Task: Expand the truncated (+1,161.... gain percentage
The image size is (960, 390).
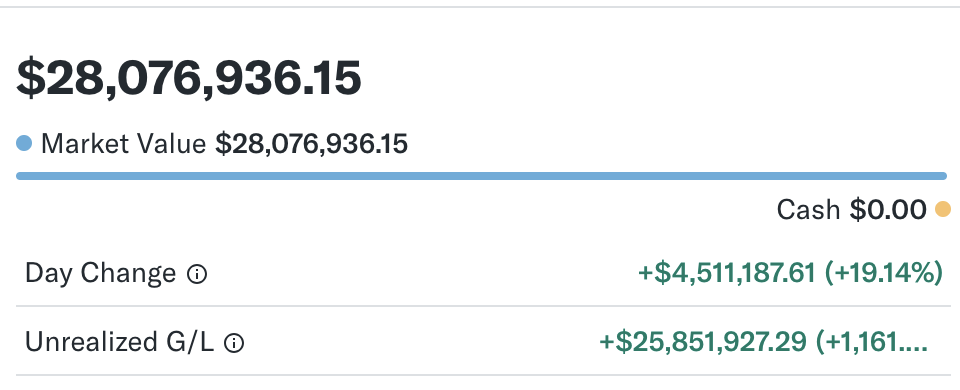Action: click(872, 342)
